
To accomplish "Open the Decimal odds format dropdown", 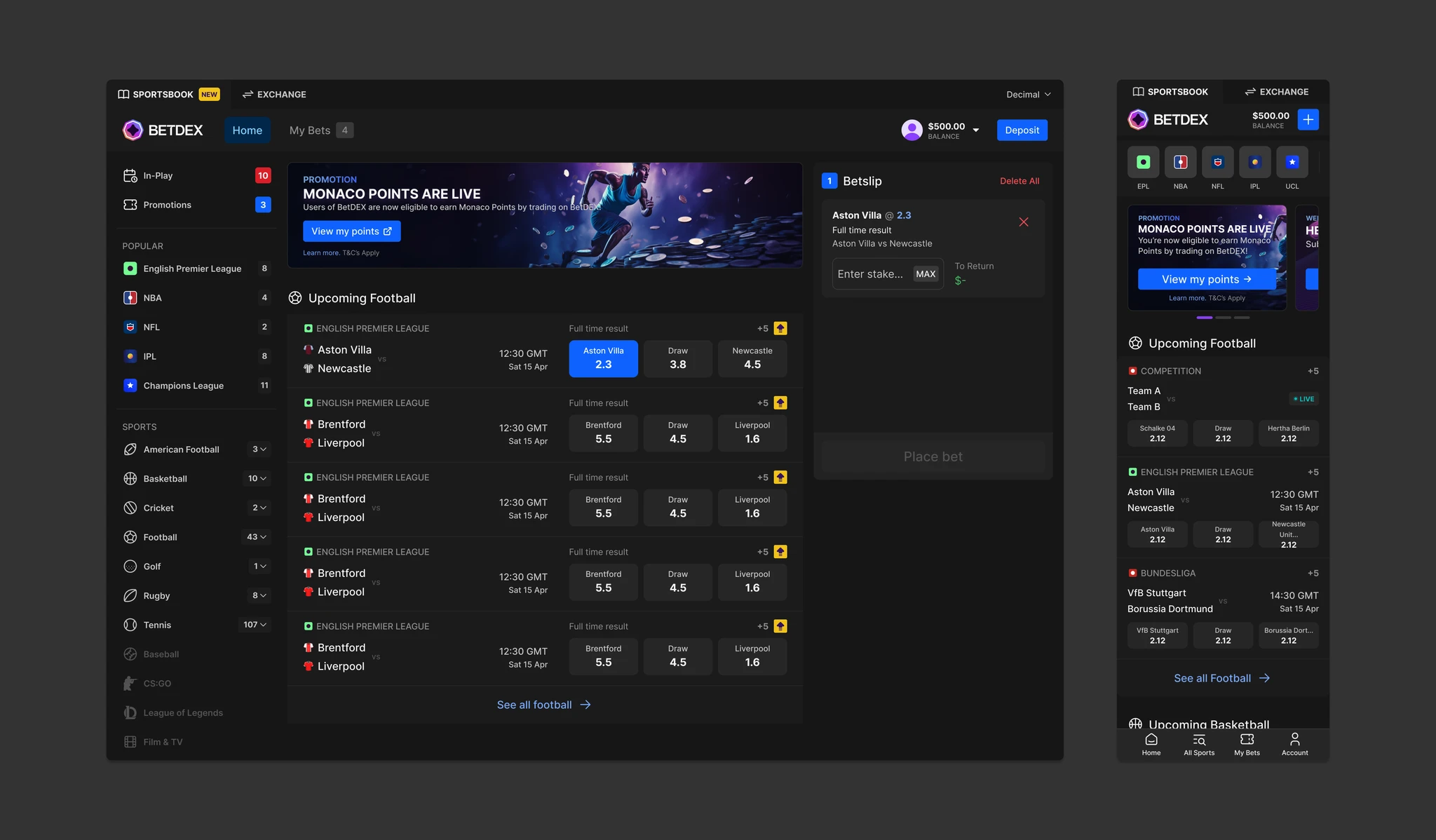I will [1028, 94].
